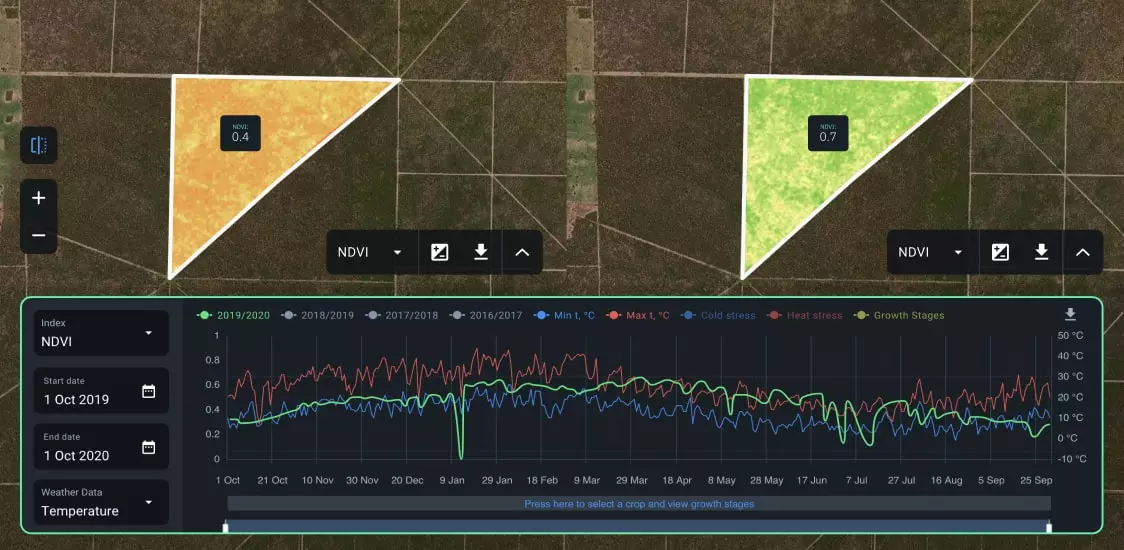Collapse the left map toolbar chevron
The height and width of the screenshot is (550, 1124).
click(x=522, y=252)
